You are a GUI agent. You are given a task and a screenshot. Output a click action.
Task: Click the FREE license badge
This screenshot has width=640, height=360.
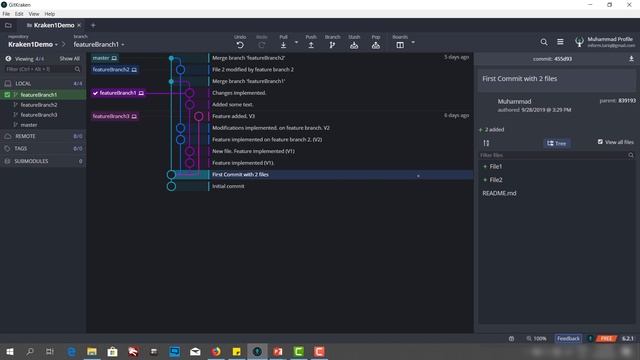pos(607,338)
